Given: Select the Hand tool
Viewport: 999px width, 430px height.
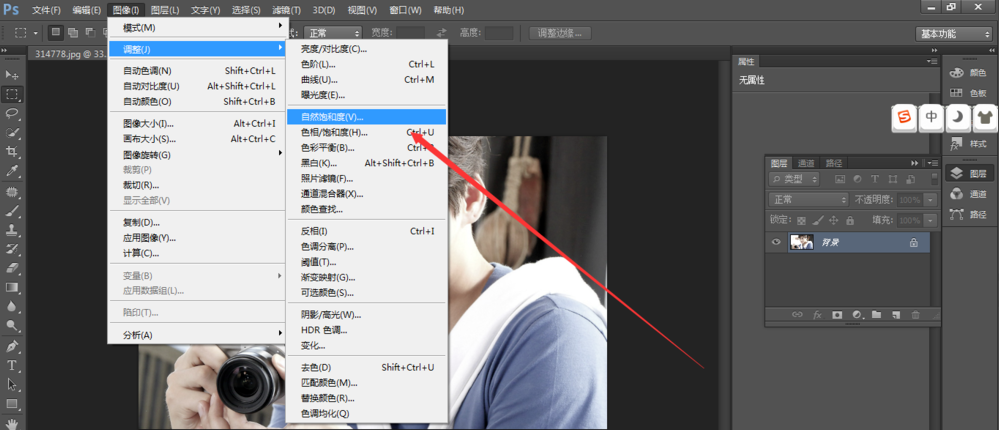Looking at the screenshot, I should coord(12,423).
